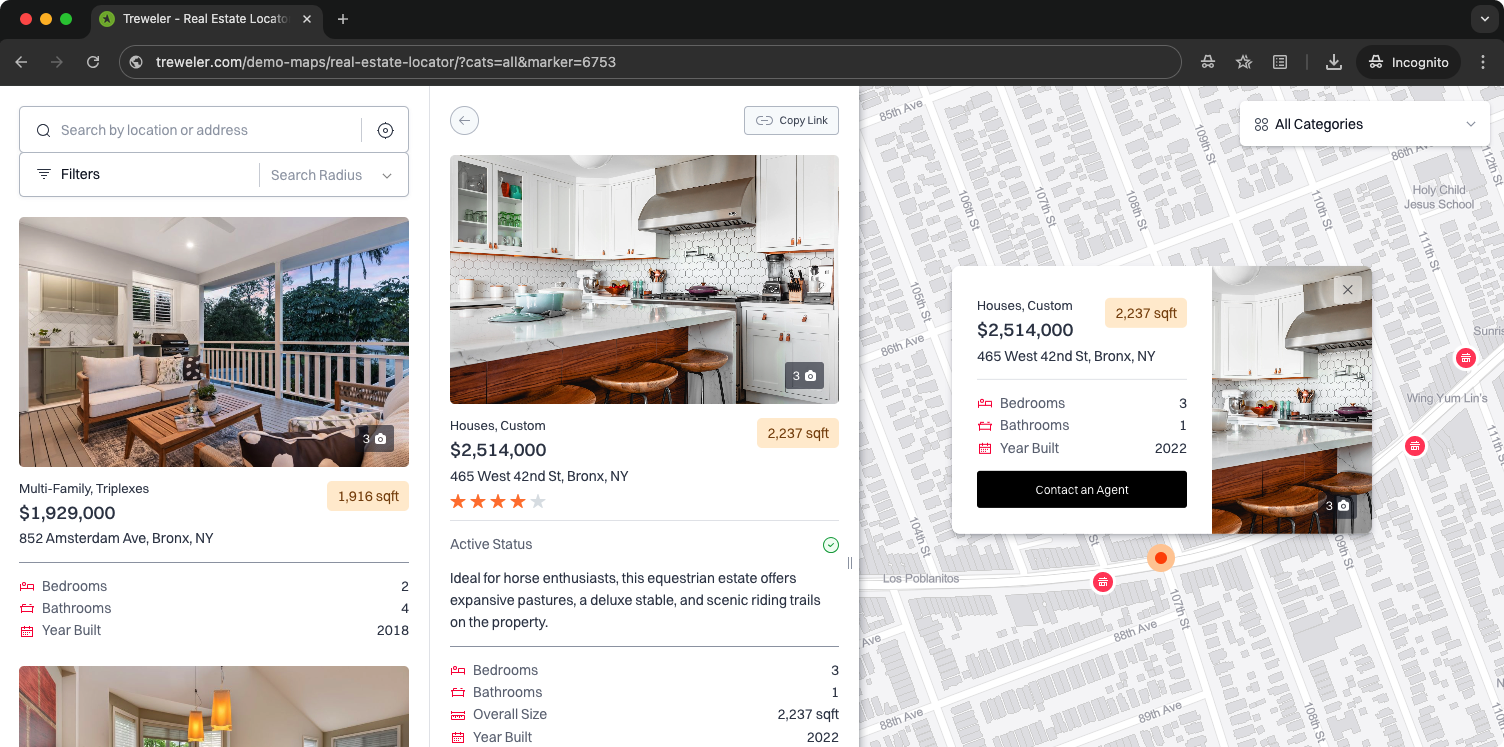Click the kitchen thumbnail in map popup
The image size is (1504, 747).
(1292, 400)
